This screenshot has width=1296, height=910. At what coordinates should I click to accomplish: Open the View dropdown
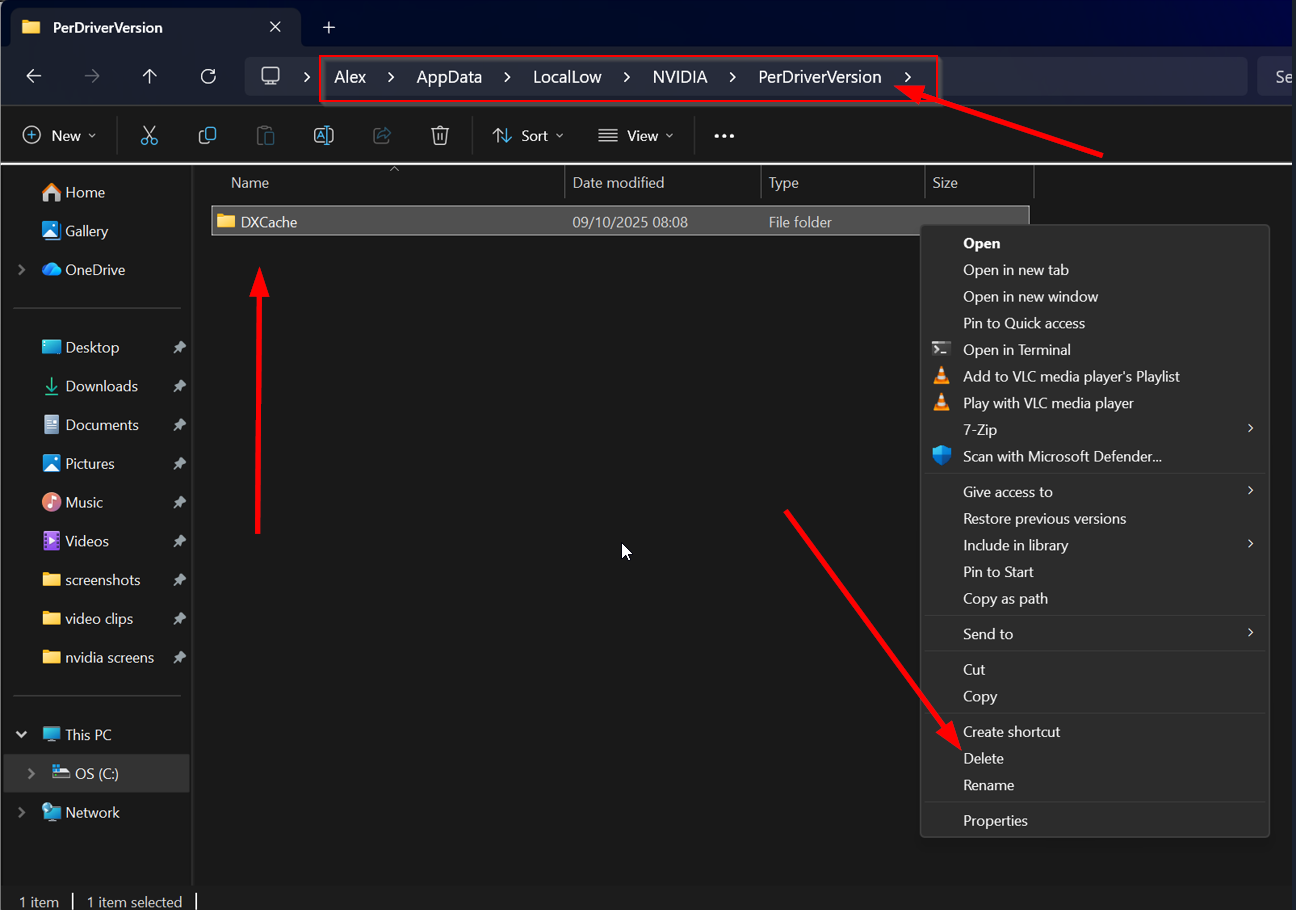(636, 136)
